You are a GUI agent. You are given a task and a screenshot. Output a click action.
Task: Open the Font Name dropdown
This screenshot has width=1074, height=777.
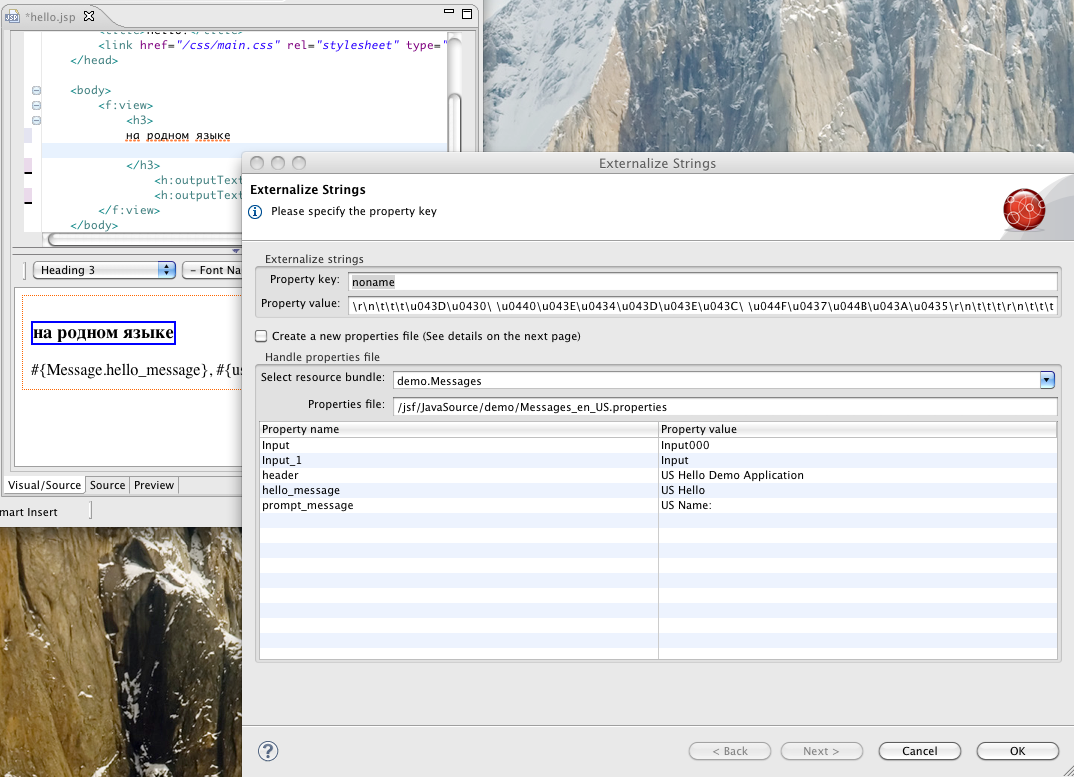pos(213,270)
